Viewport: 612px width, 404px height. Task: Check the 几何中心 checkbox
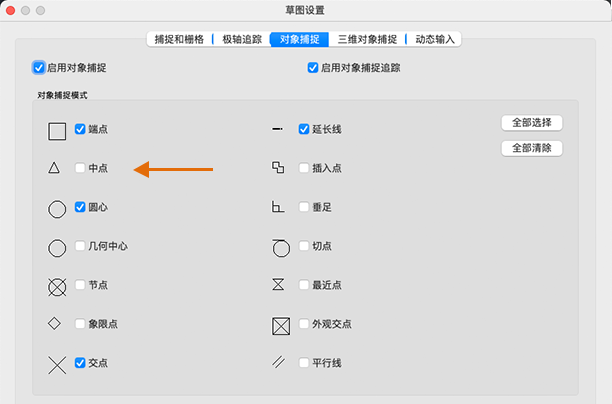pos(80,246)
